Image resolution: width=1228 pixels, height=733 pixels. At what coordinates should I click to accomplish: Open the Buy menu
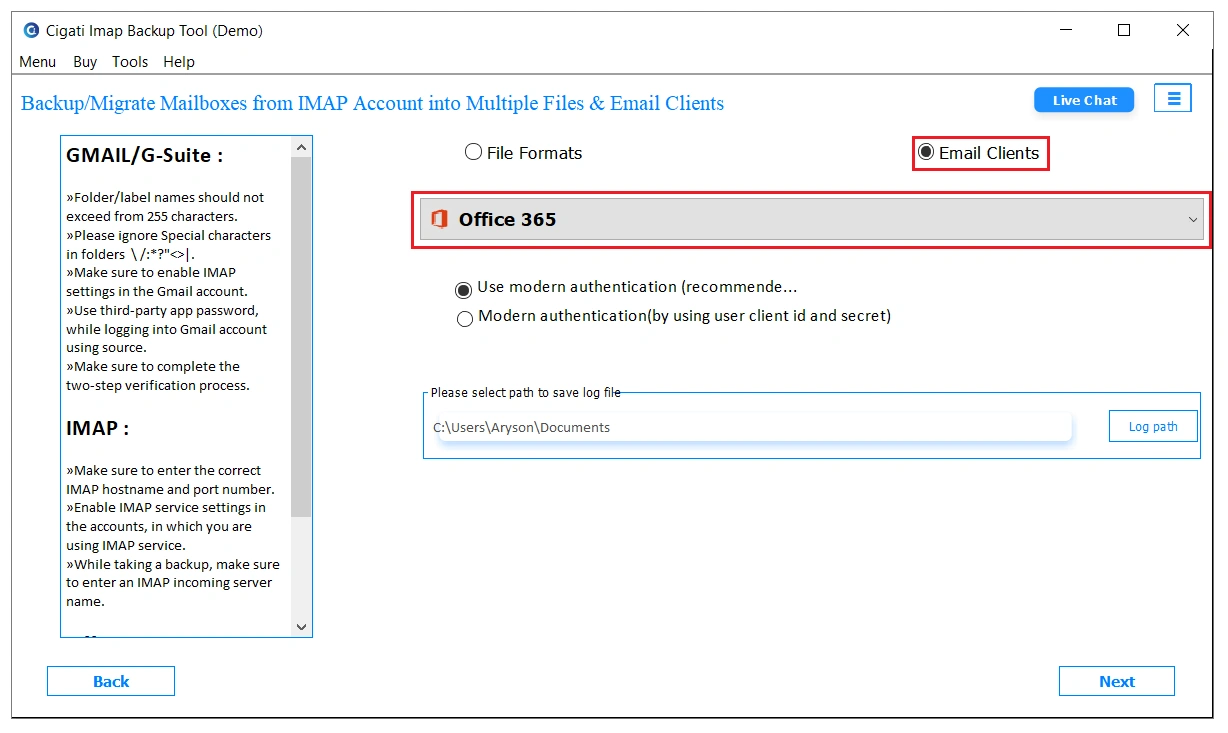[85, 62]
